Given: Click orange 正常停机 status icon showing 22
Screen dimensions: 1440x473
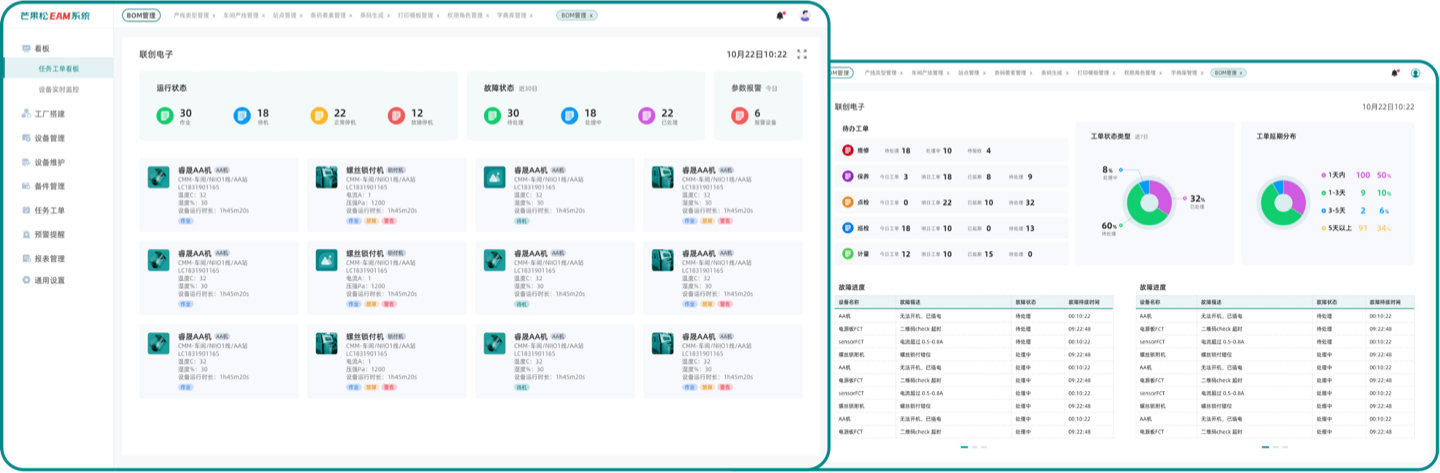Looking at the screenshot, I should 319,116.
